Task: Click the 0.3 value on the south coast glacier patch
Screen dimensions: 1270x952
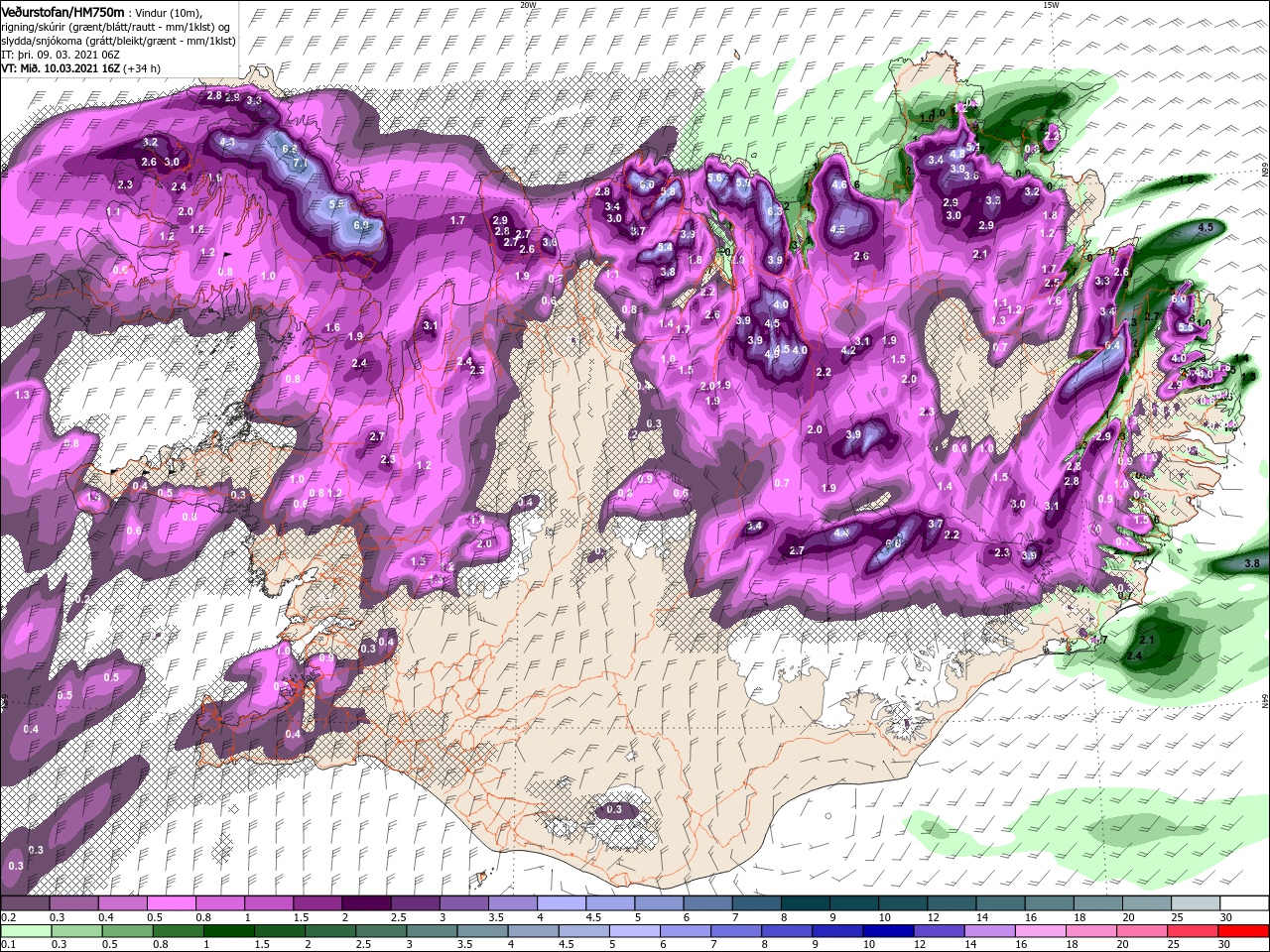Action: [613, 809]
